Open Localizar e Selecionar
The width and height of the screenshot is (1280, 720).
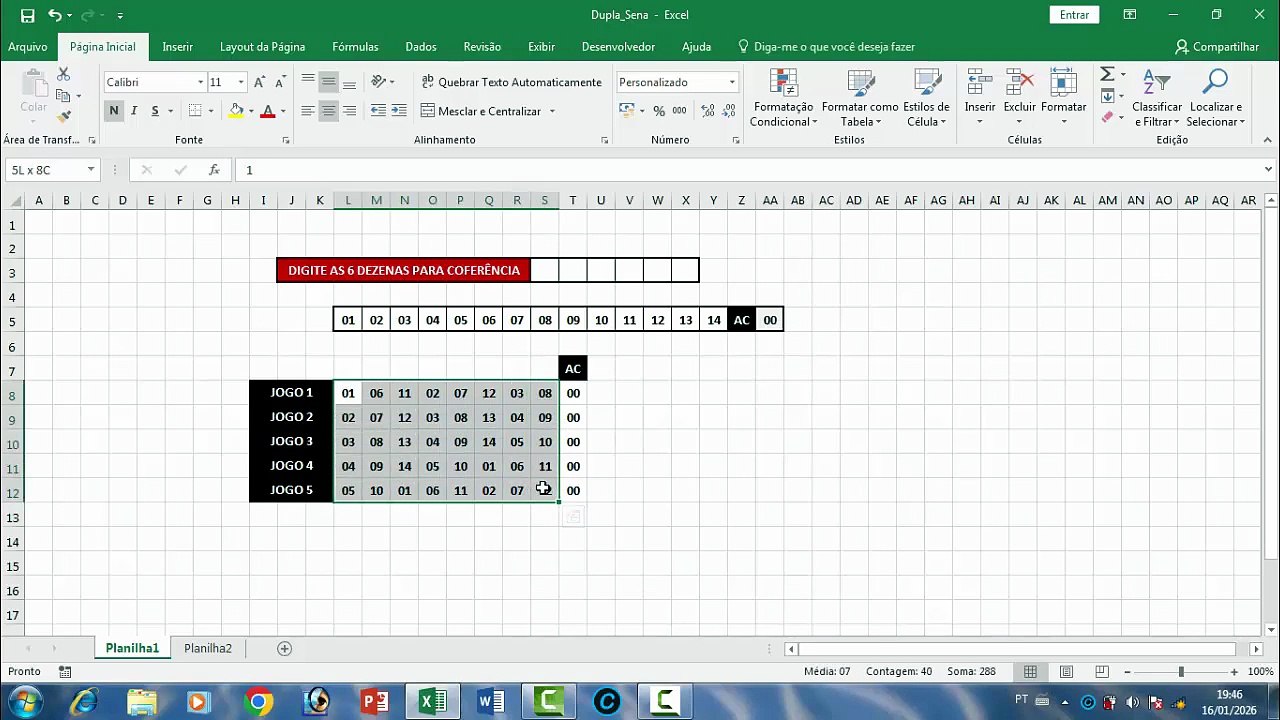point(1216,98)
